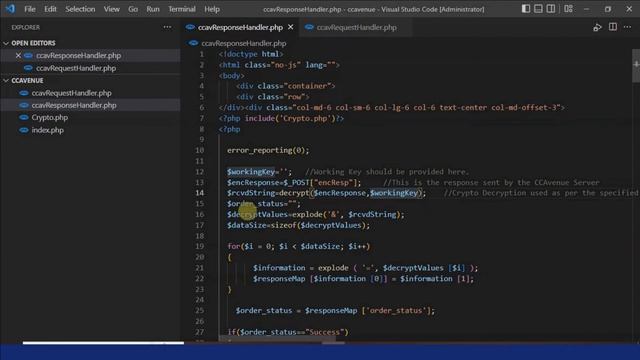The height and width of the screenshot is (360, 640).
Task: Click line number 19 in gutter
Action: (x=200, y=247)
